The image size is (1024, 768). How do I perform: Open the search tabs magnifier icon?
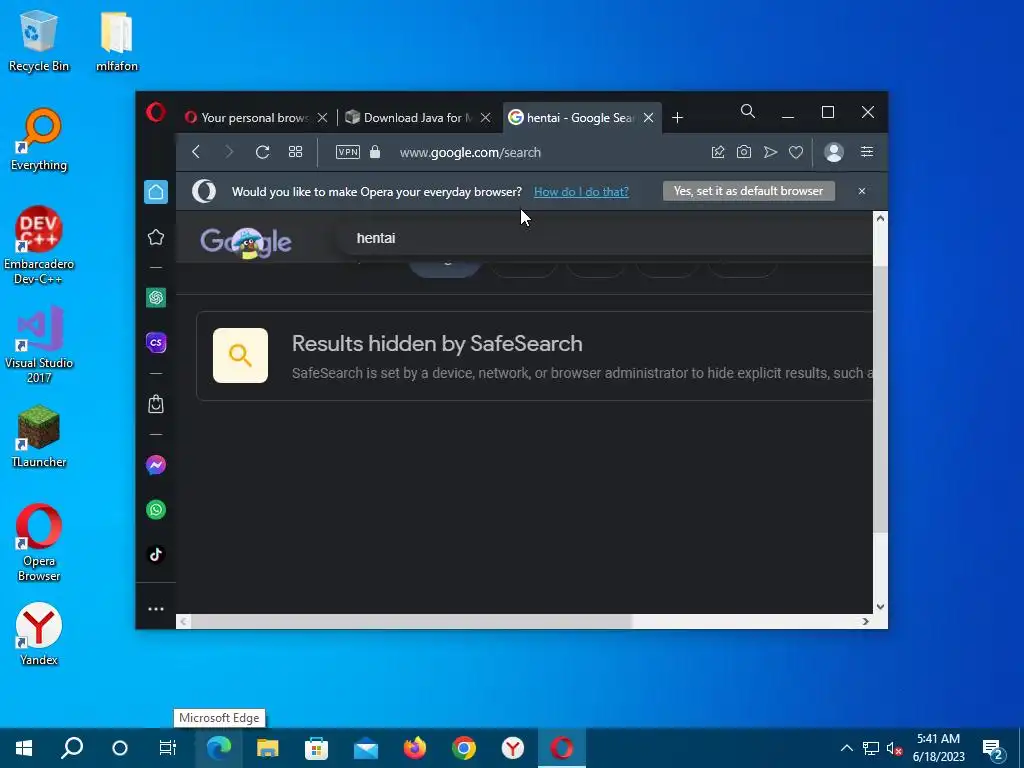[748, 112]
